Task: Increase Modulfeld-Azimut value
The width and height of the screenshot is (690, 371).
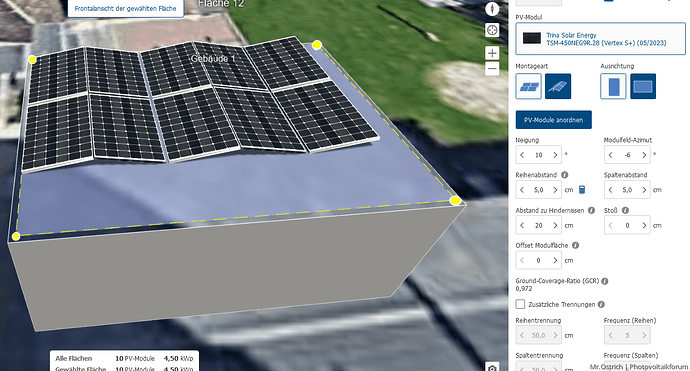Action: click(644, 155)
